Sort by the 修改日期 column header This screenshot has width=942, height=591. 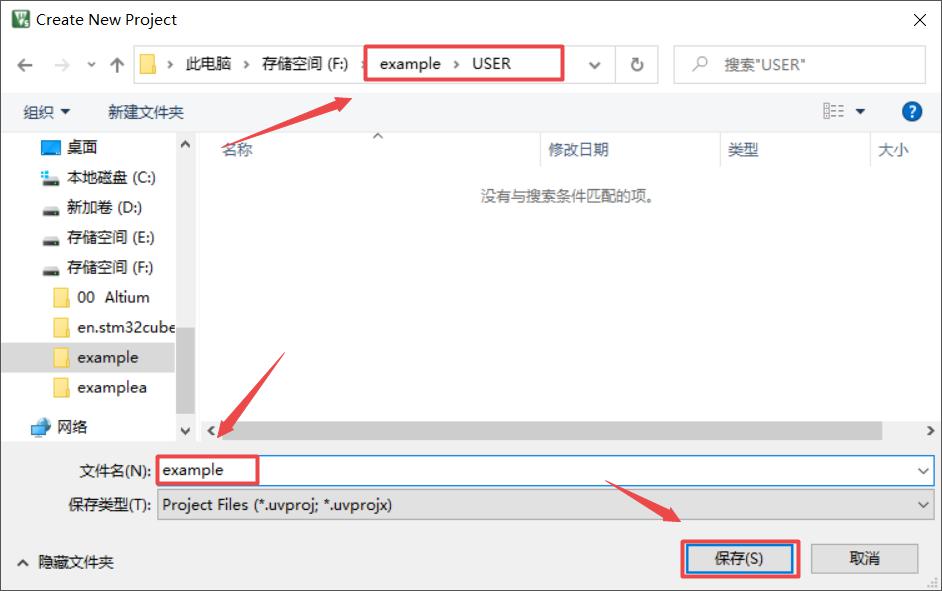tap(578, 149)
